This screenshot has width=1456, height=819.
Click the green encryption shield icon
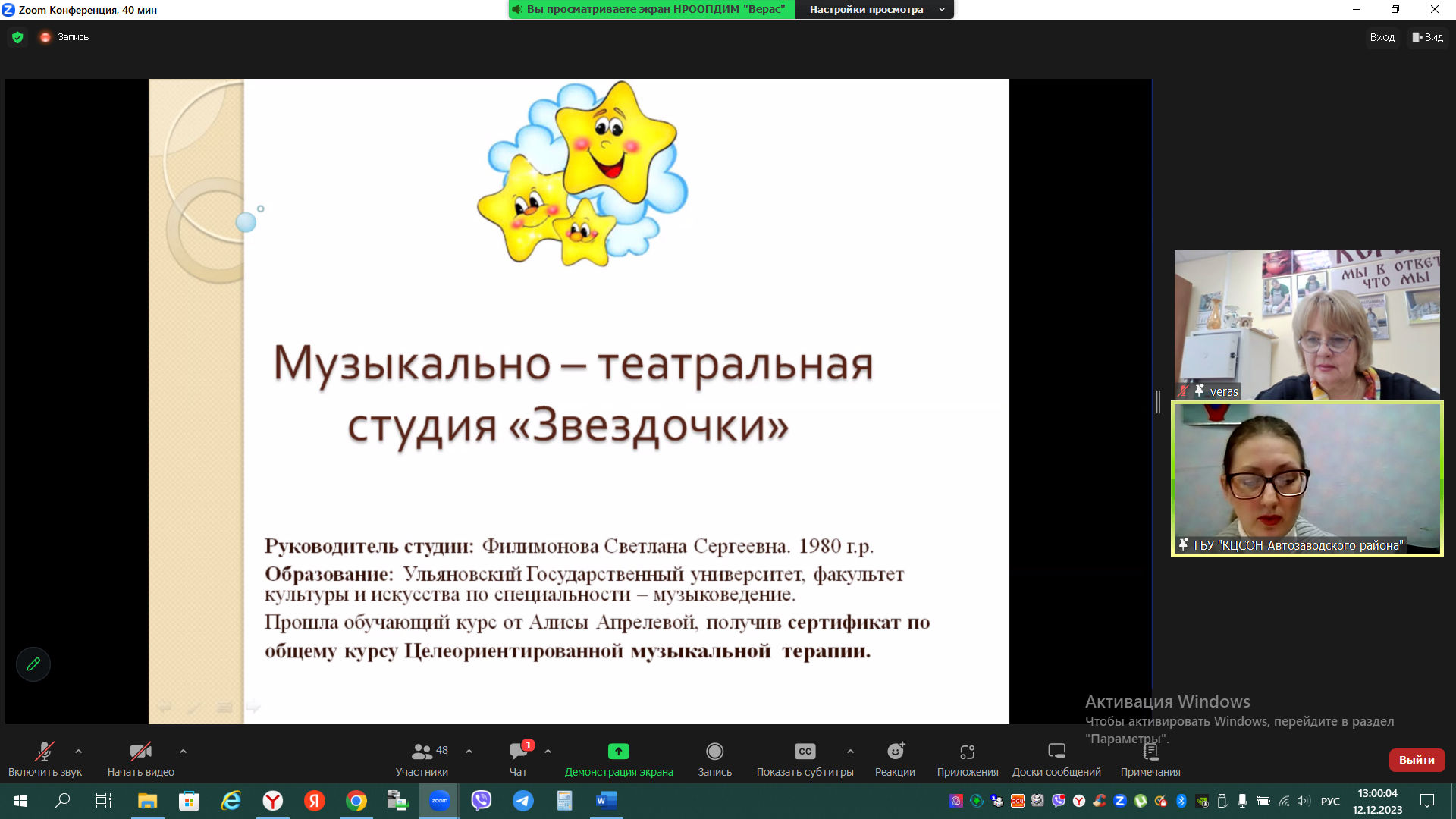[x=17, y=37]
